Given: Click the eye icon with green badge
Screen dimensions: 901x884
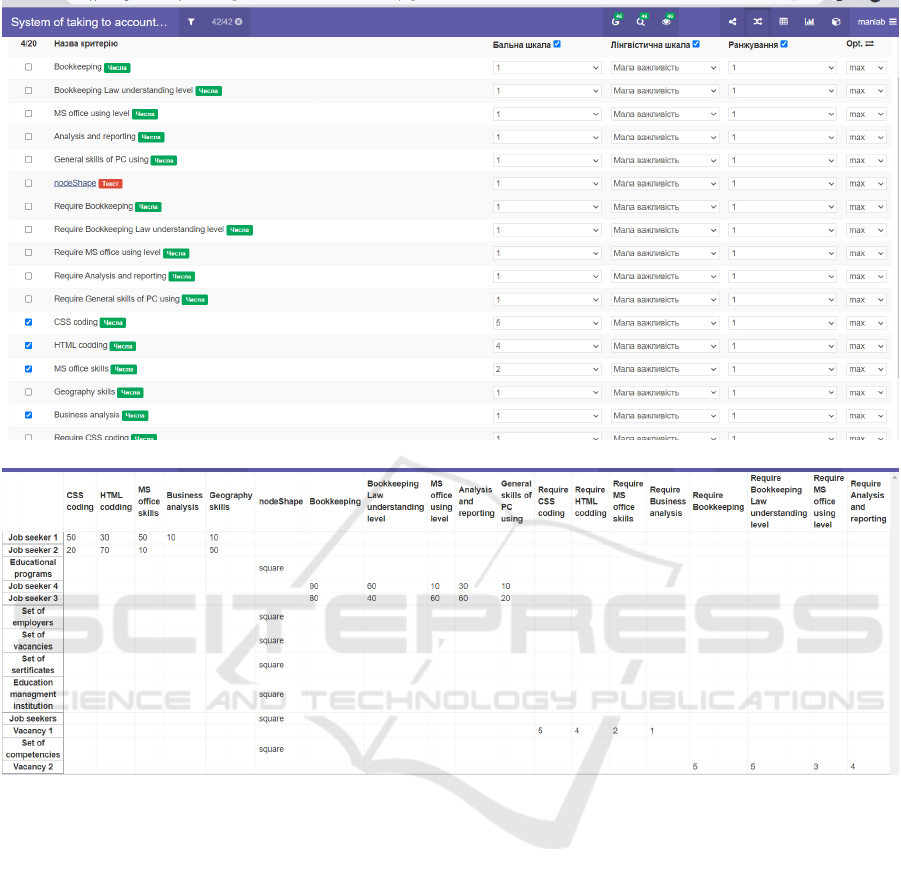Looking at the screenshot, I should pyautogui.click(x=666, y=21).
